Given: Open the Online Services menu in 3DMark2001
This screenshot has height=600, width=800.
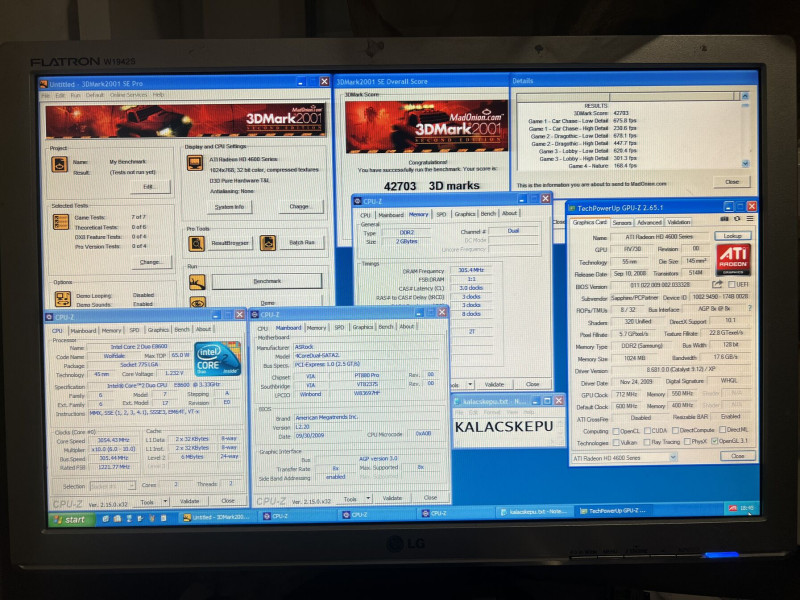Looking at the screenshot, I should pos(128,95).
